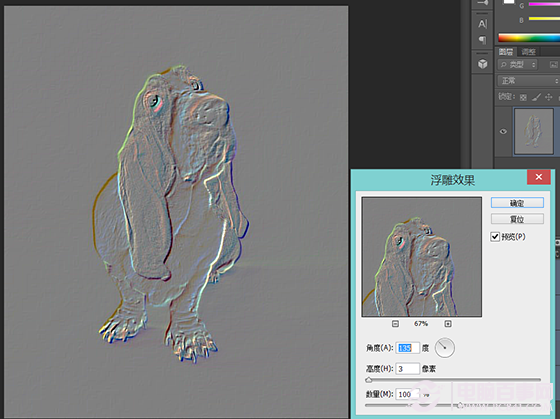Zoom out the emboss preview with minus
The image size is (560, 419).
(395, 324)
